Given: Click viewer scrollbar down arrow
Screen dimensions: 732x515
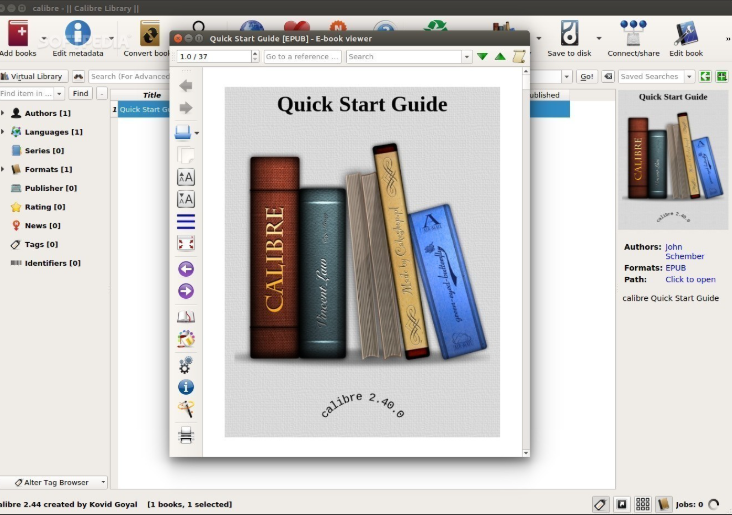Looking at the screenshot, I should coord(526,452).
